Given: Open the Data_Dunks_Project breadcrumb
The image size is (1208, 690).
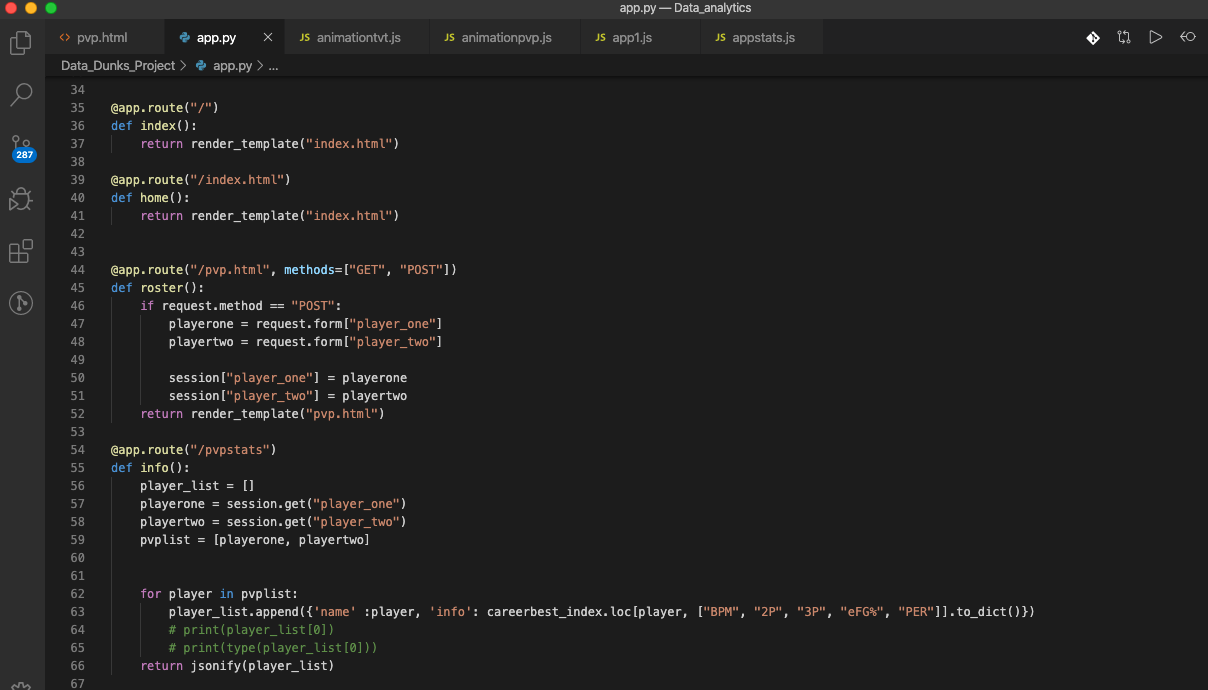Looking at the screenshot, I should pos(117,65).
